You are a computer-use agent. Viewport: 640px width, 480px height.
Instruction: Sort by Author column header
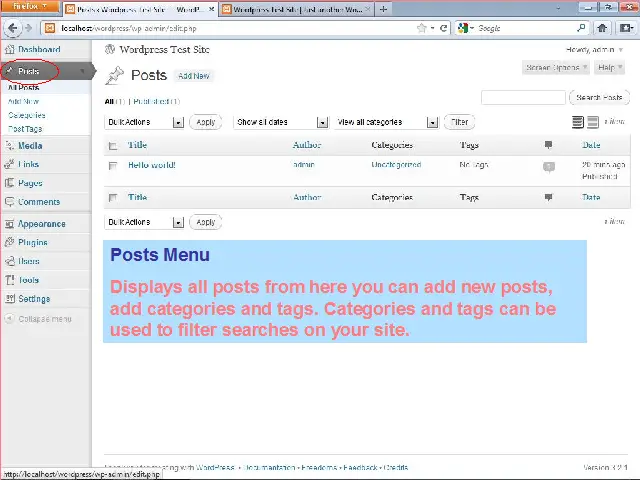point(307,145)
